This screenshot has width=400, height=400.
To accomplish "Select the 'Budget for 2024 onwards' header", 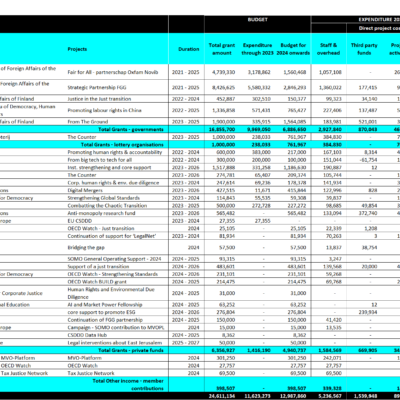I will tap(293, 49).
